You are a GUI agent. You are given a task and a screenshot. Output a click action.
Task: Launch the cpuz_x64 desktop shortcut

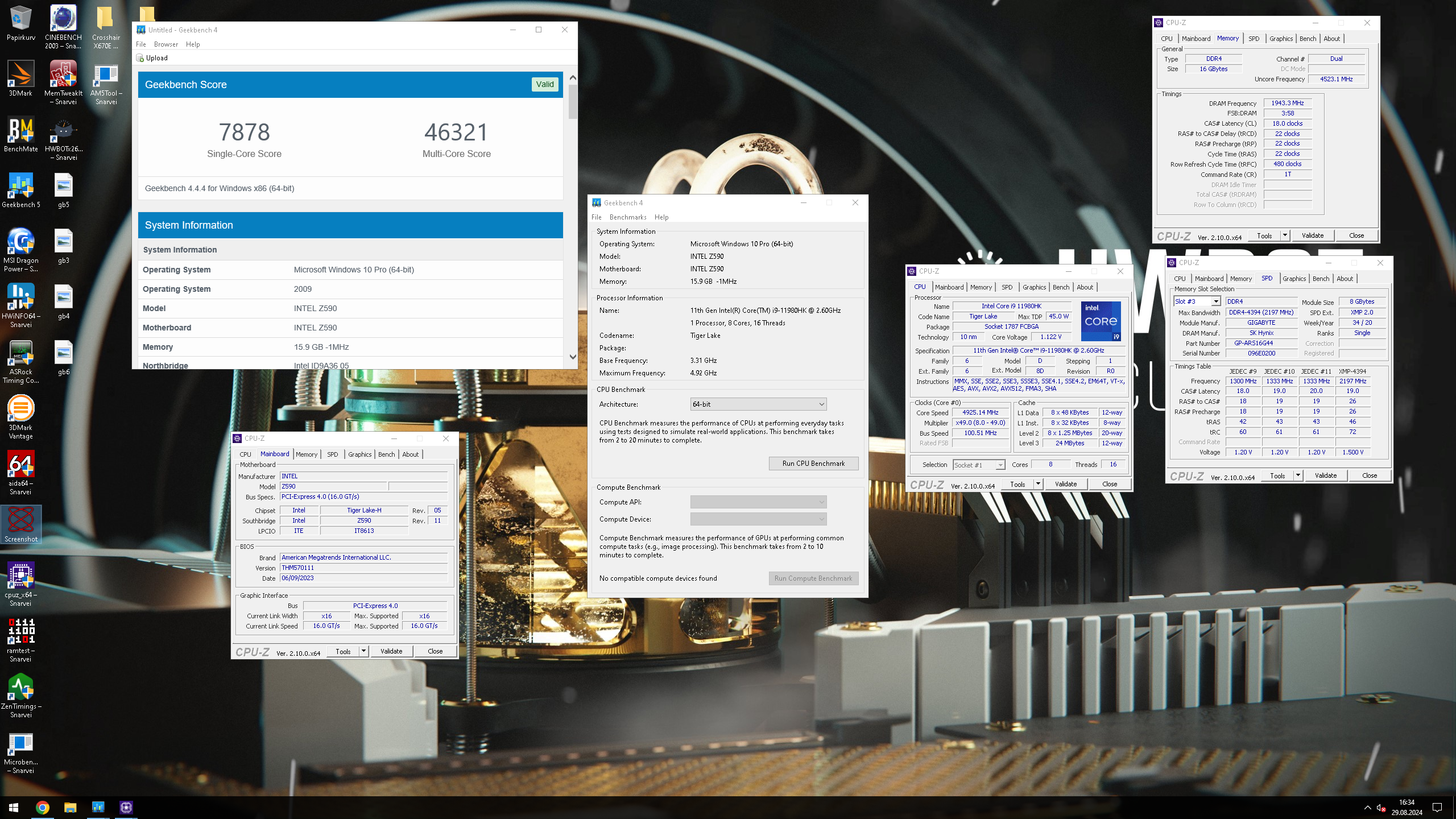(x=20, y=584)
